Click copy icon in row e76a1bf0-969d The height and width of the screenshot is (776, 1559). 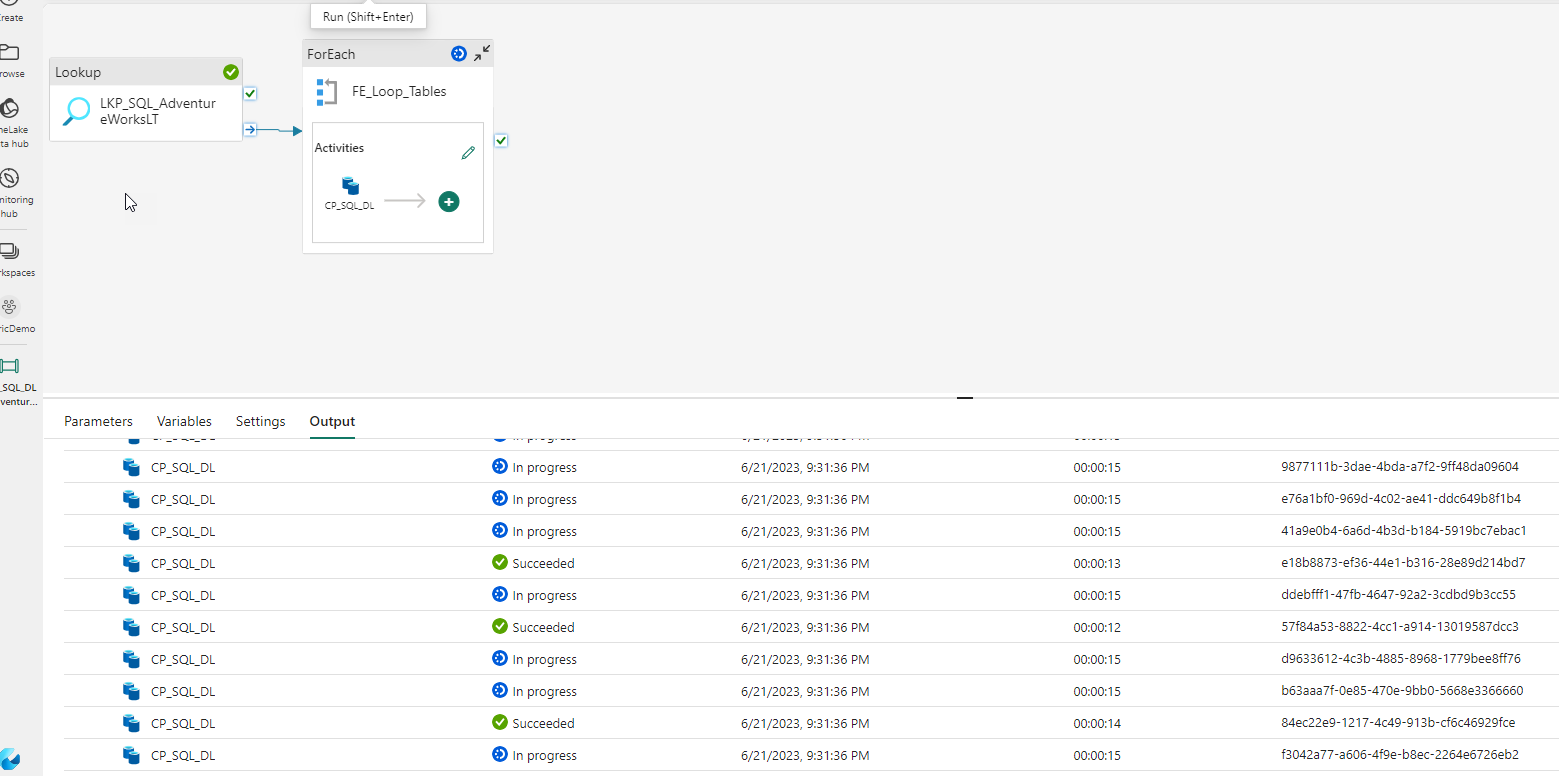click(131, 499)
